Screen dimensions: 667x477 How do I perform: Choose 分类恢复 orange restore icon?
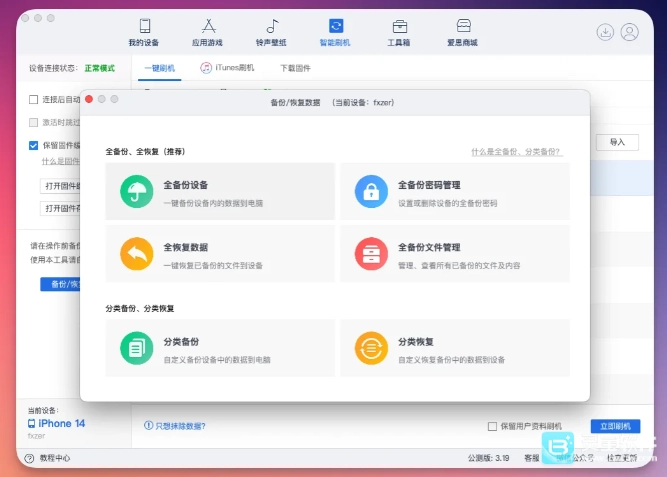pyautogui.click(x=371, y=348)
